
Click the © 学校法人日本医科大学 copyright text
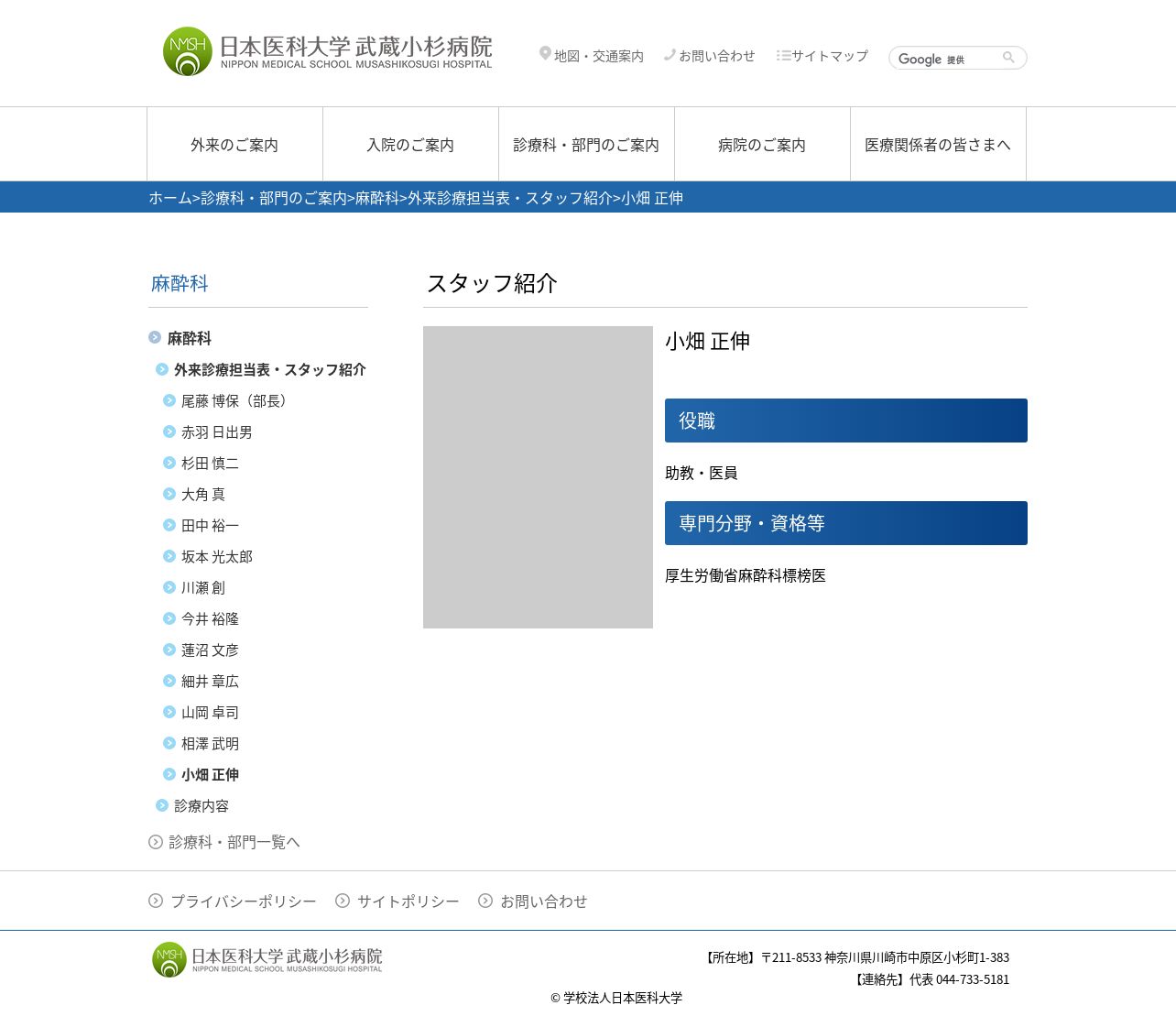[x=616, y=998]
